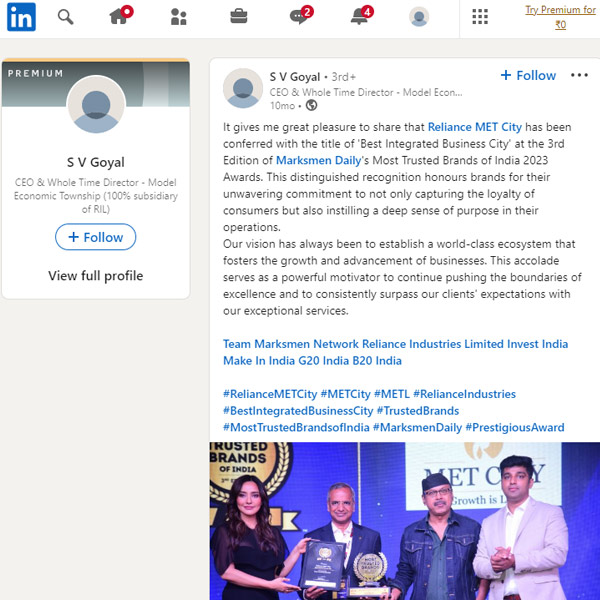Open the search magnifier icon
This screenshot has height=600, width=600.
pyautogui.click(x=65, y=17)
